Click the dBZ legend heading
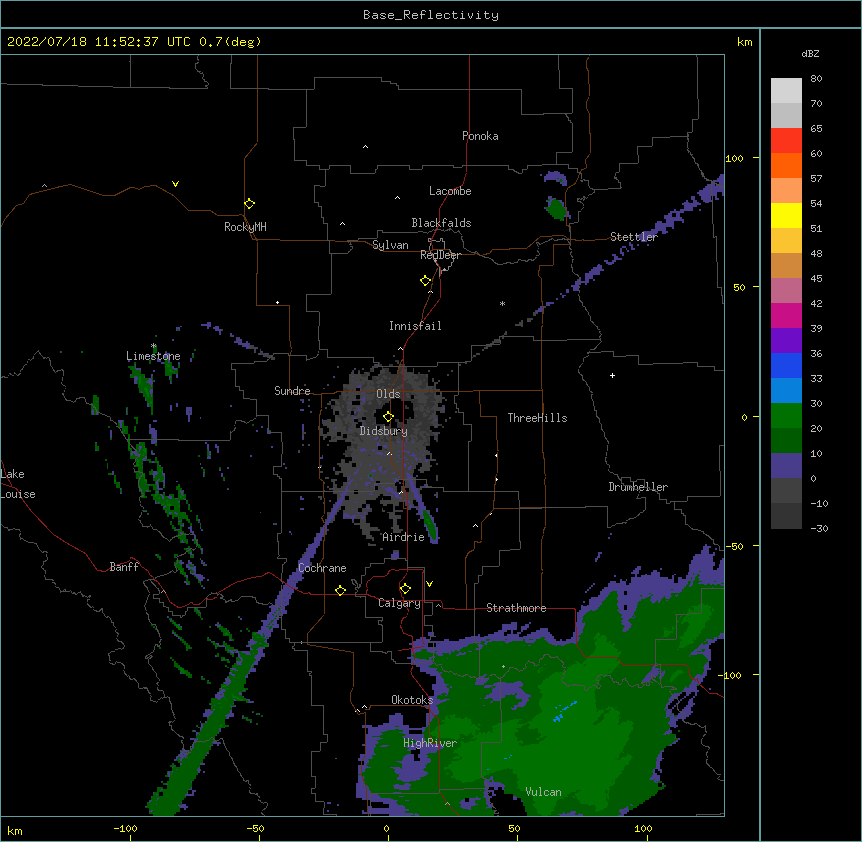 pyautogui.click(x=810, y=54)
